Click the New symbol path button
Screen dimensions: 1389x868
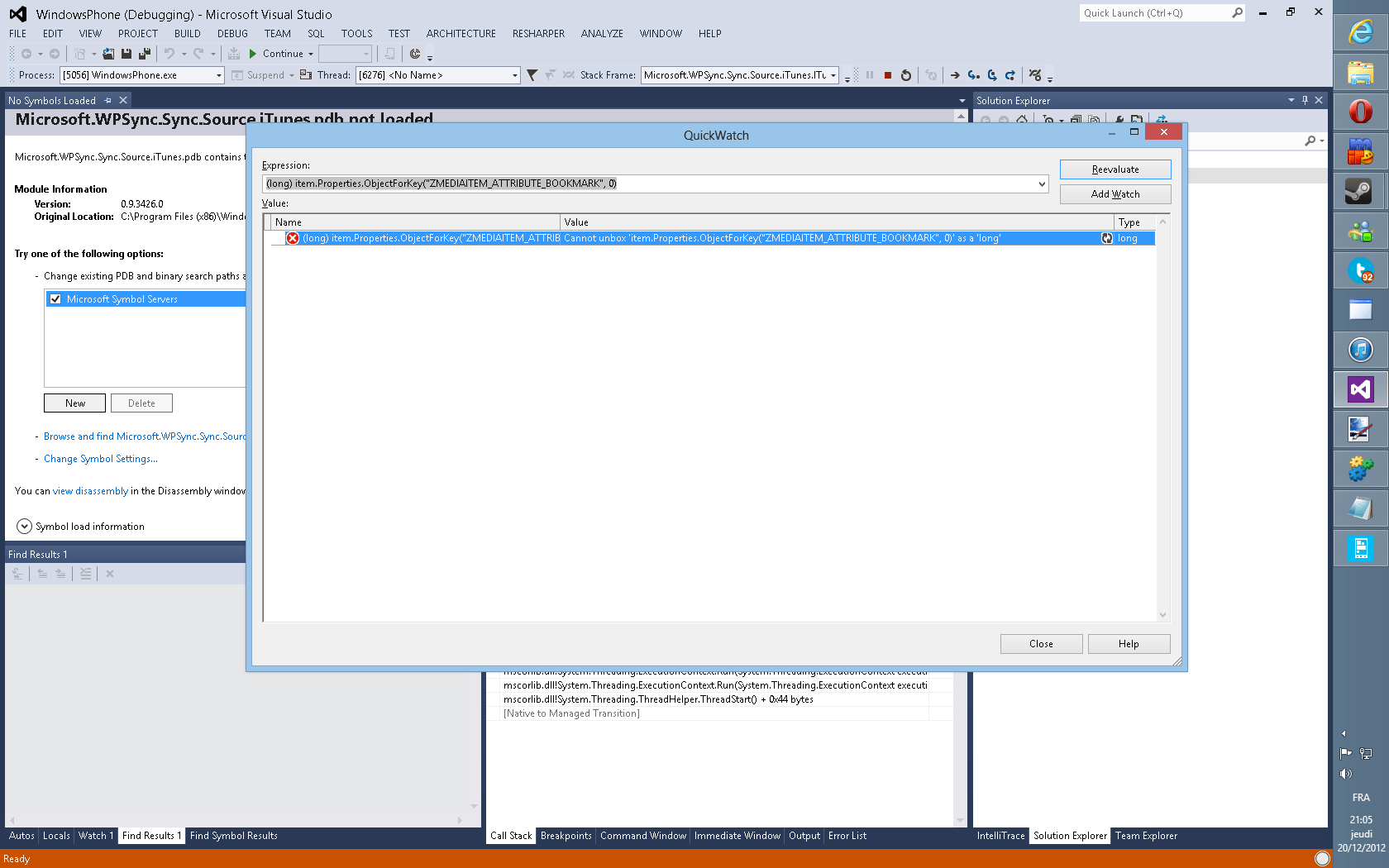[x=74, y=403]
